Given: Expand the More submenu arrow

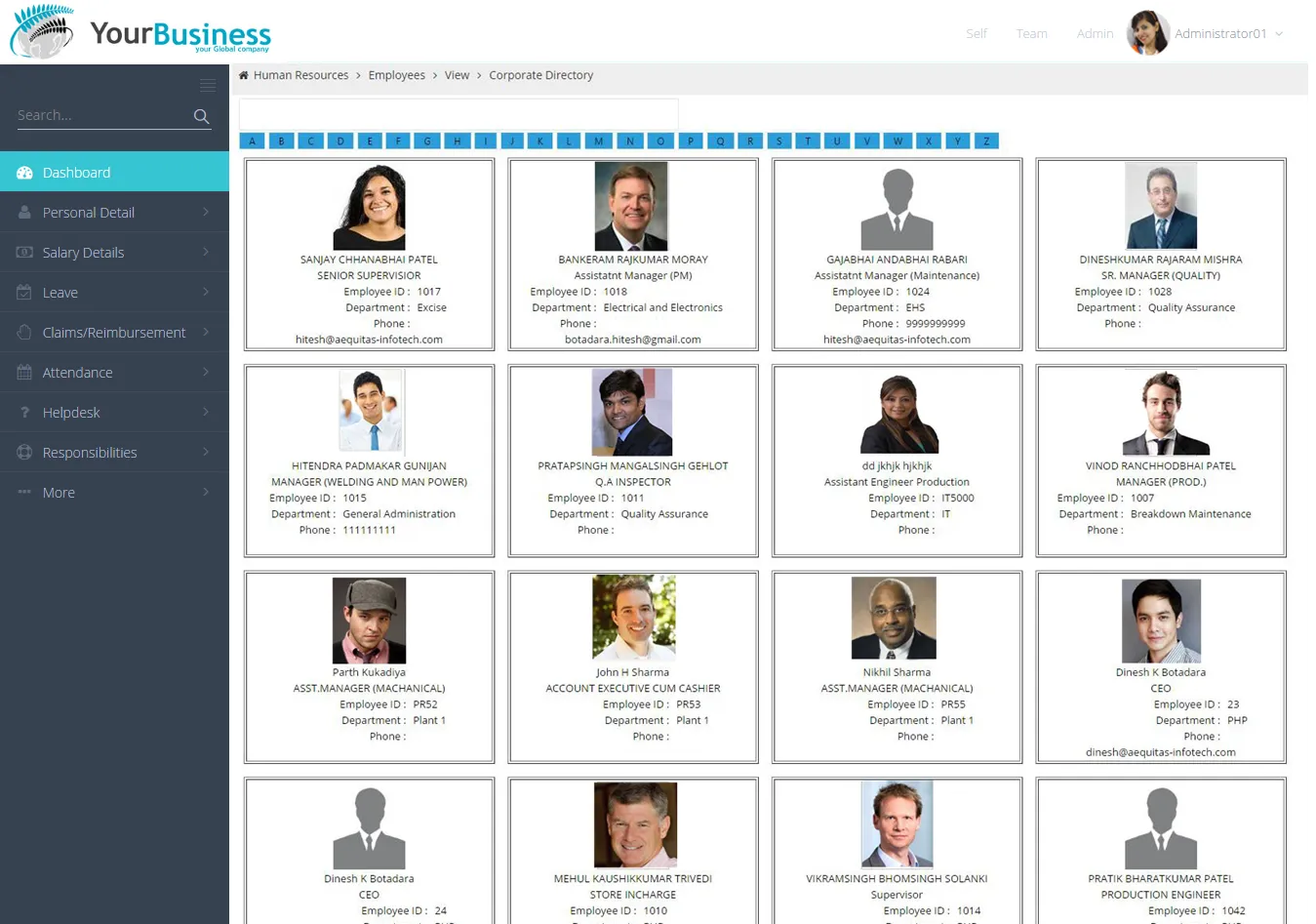Looking at the screenshot, I should click(x=206, y=492).
